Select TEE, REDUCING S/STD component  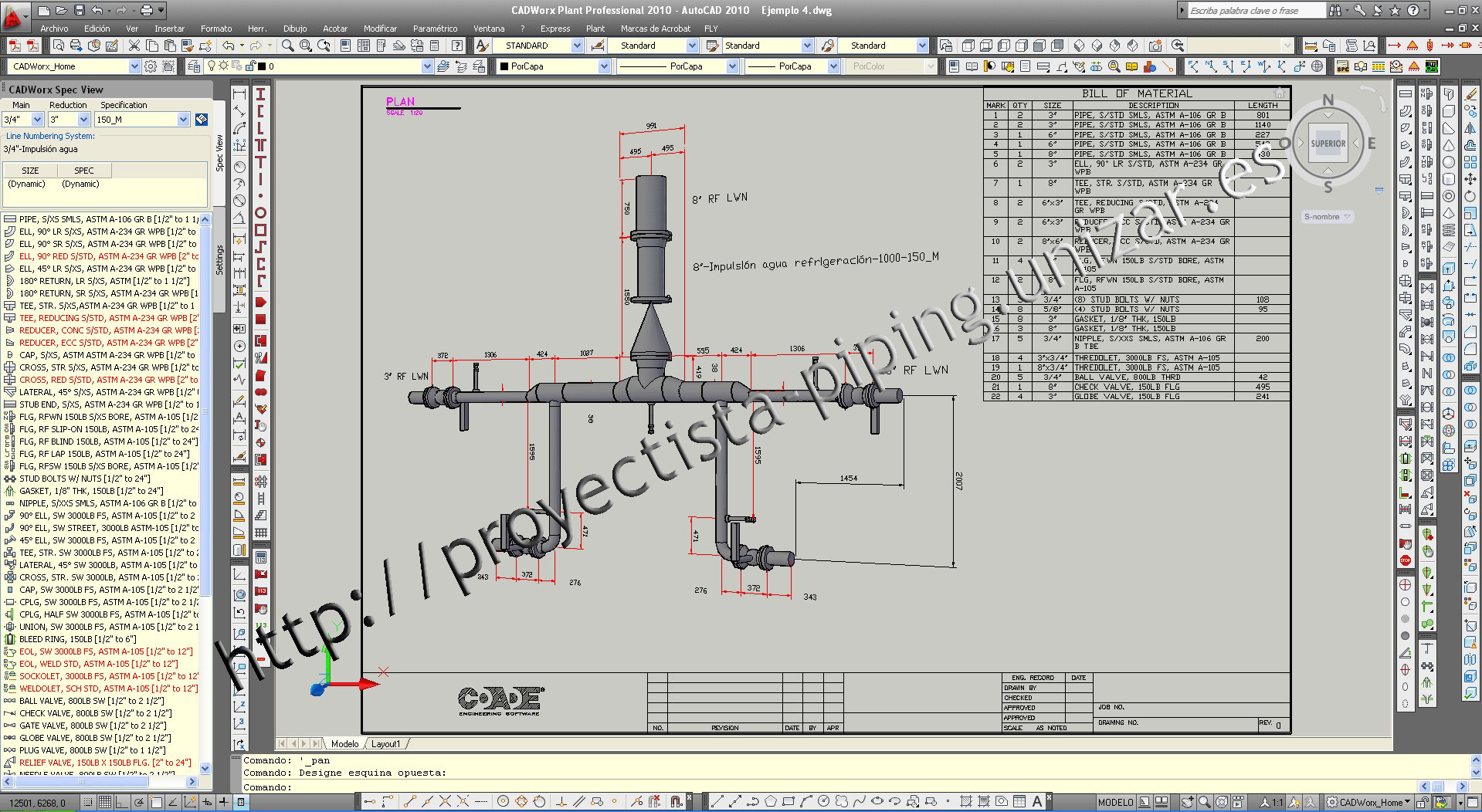(x=101, y=318)
